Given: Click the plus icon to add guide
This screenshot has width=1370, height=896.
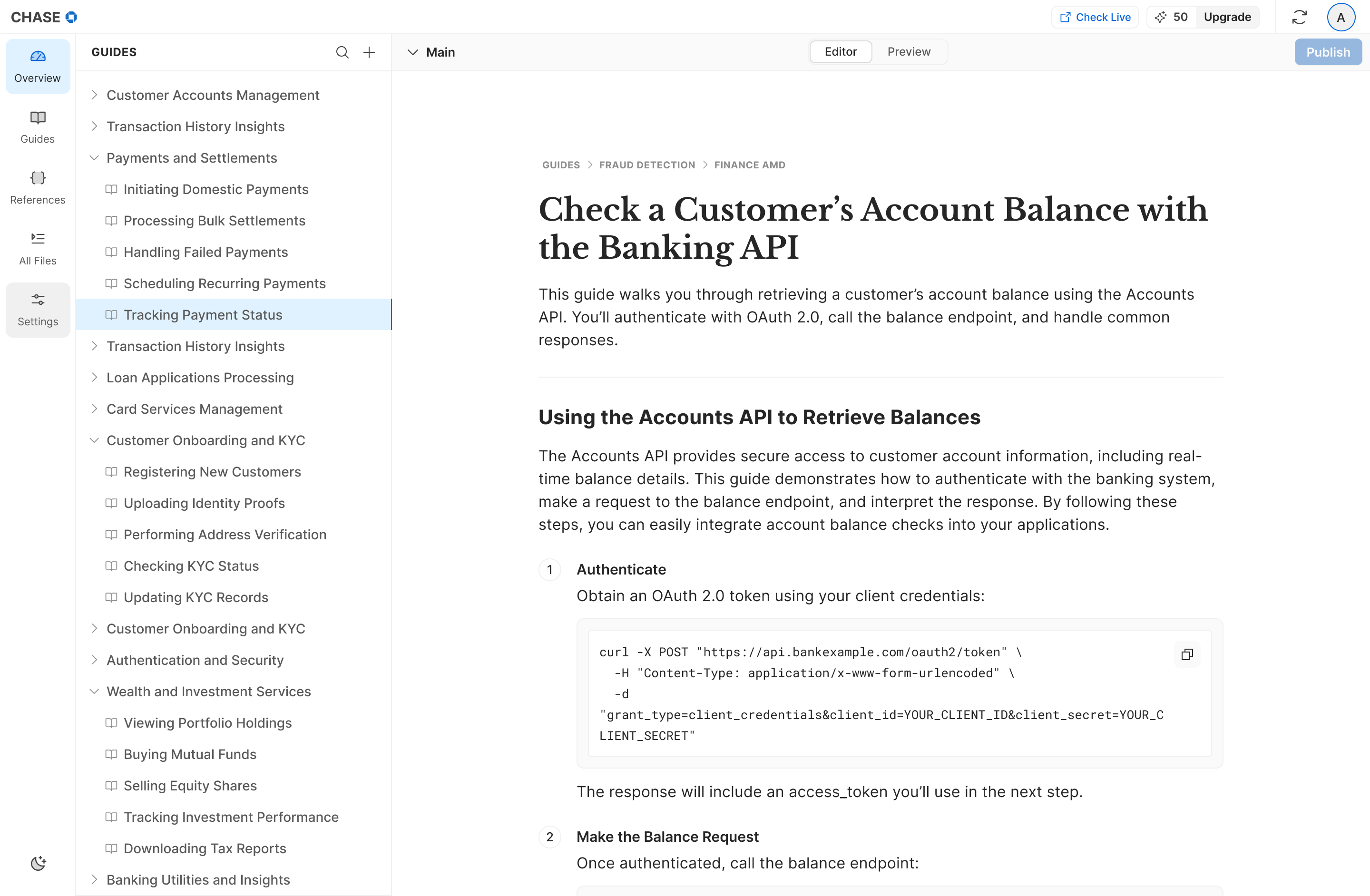Looking at the screenshot, I should click(369, 52).
